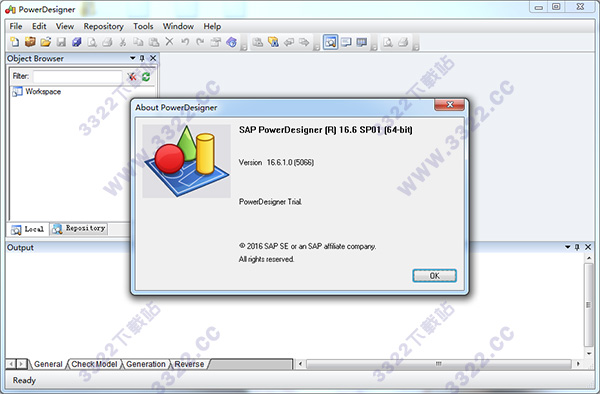
Task: Open the Tools menu
Action: click(143, 26)
